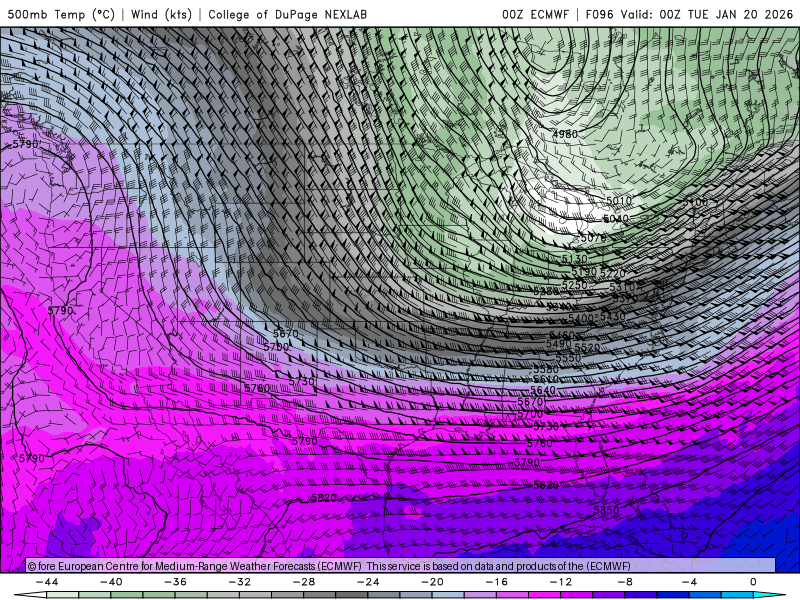Image resolution: width=800 pixels, height=600 pixels.
Task: Click the -40 color bar label
Action: [x=111, y=582]
